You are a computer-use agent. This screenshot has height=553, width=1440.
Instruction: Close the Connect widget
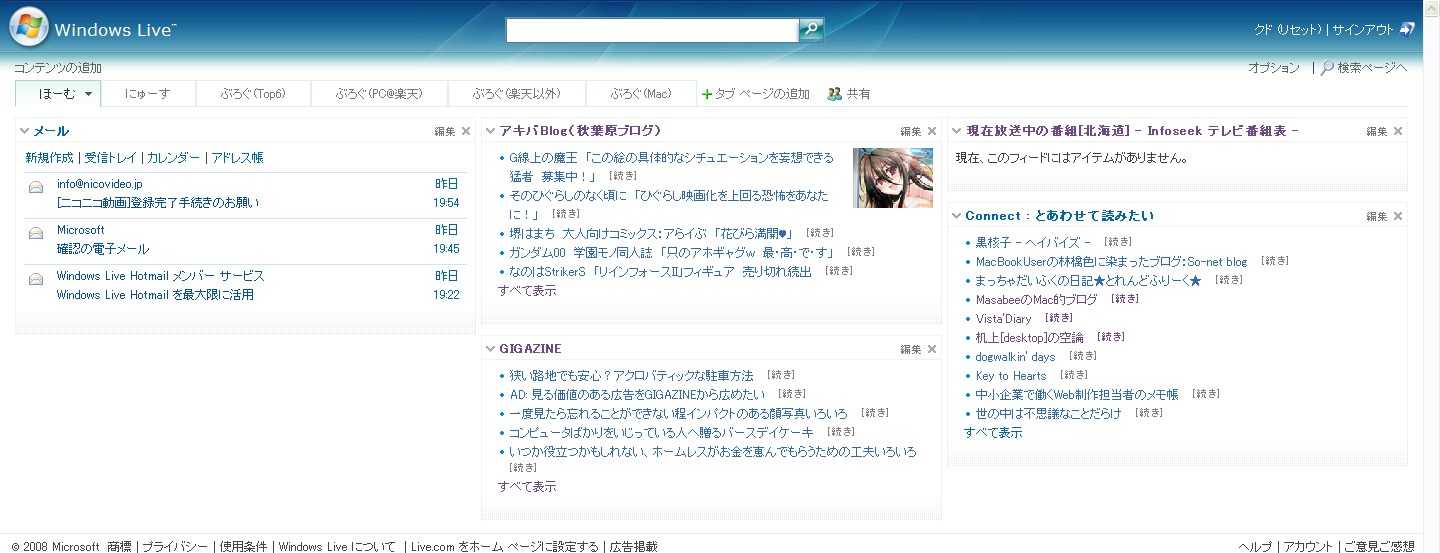pyautogui.click(x=1398, y=216)
